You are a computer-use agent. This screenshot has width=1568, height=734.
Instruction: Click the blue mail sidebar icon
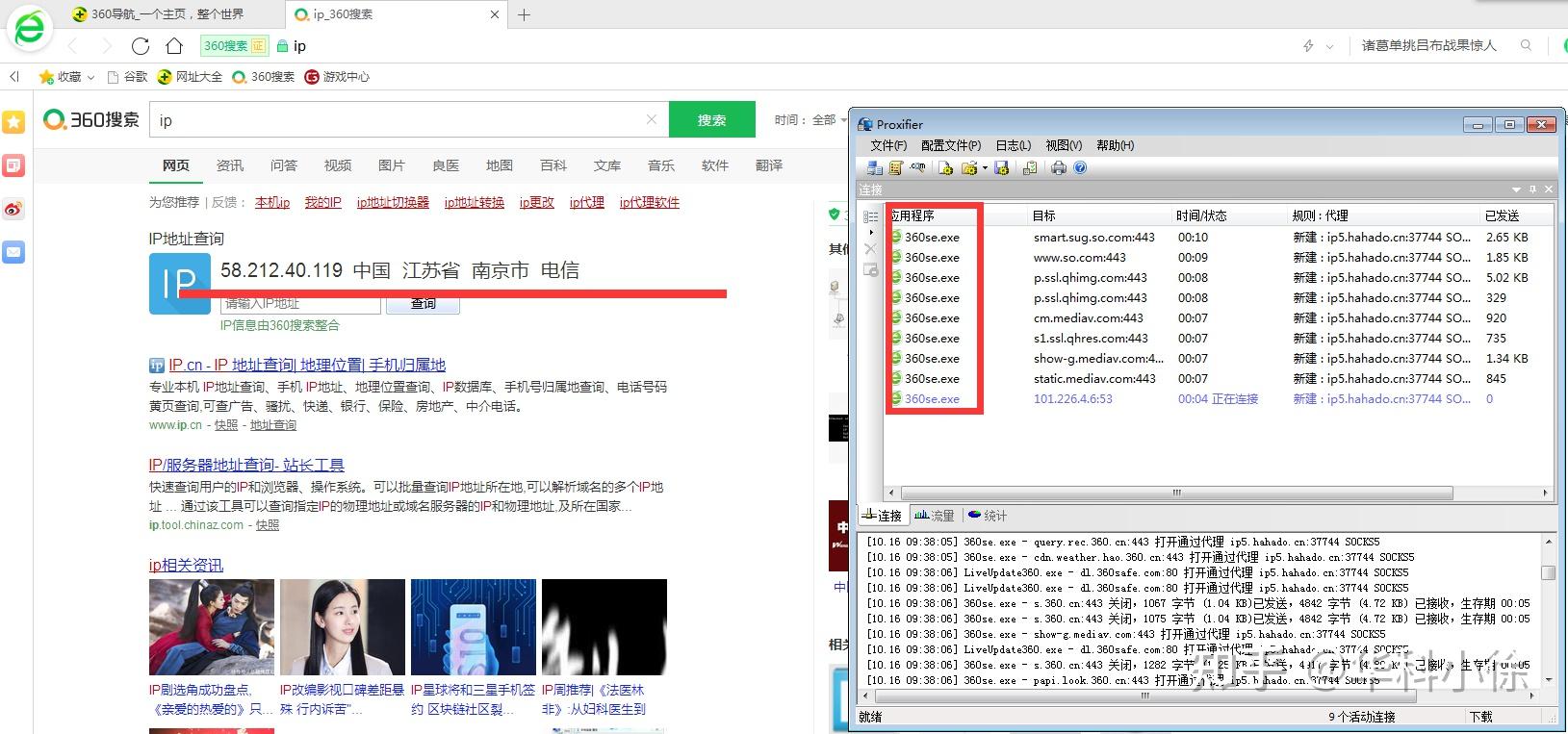(13, 252)
